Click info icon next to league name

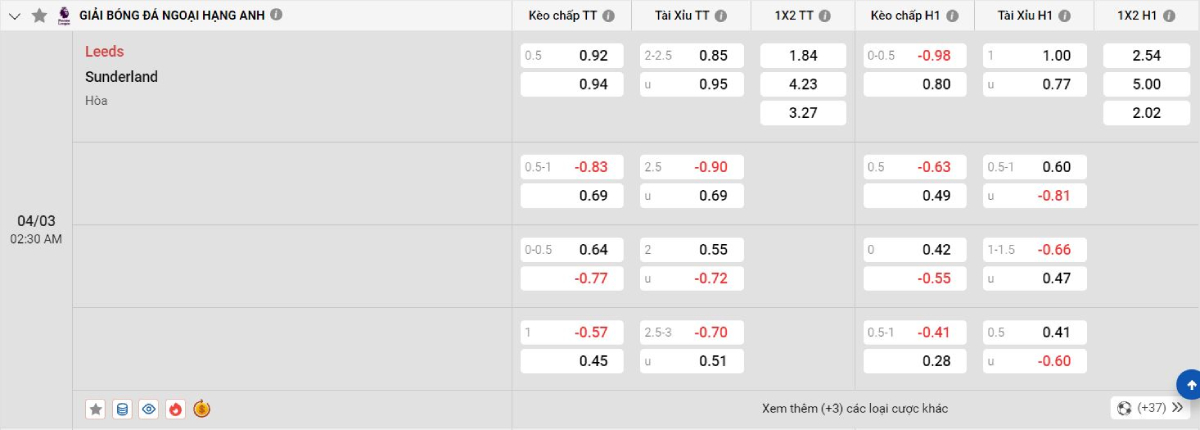coord(276,15)
